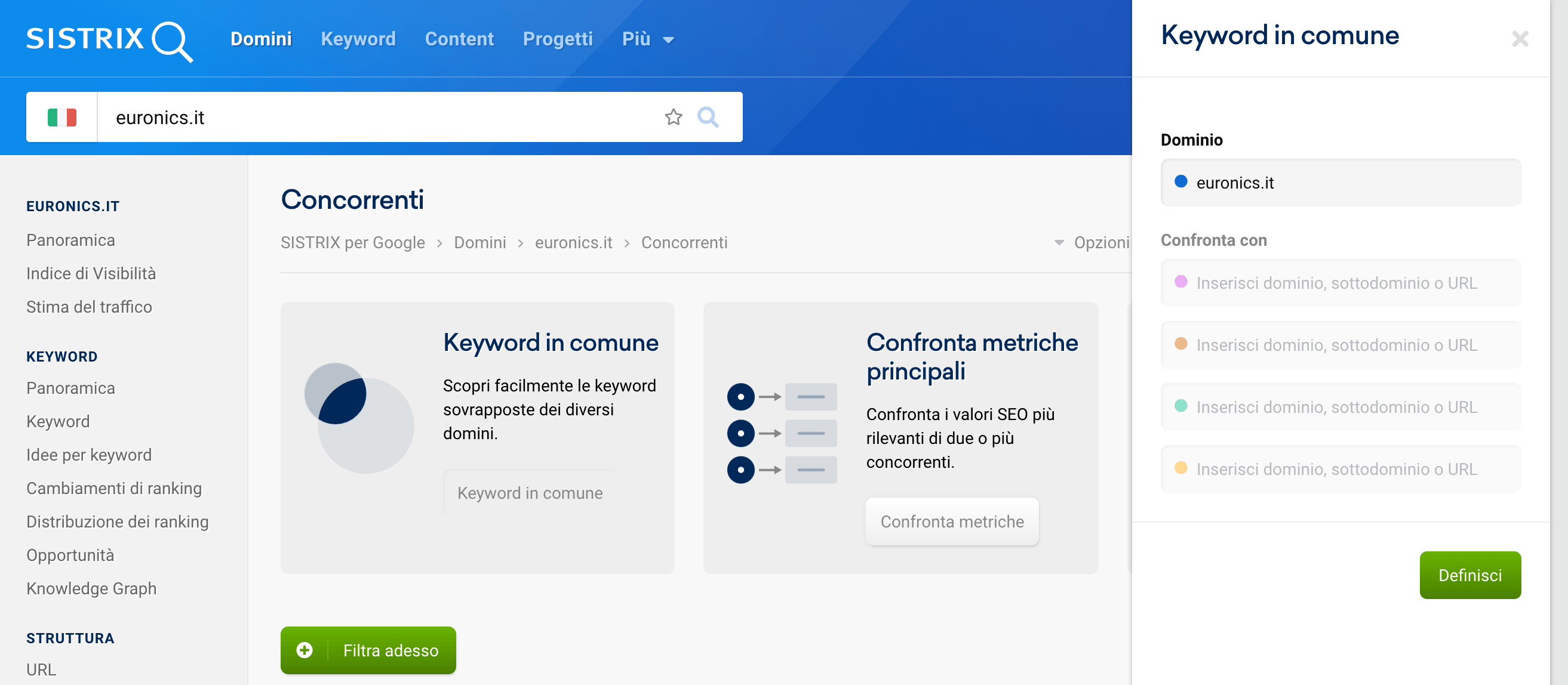Click the SISTRIX logo
Image resolution: width=1568 pixels, height=685 pixels.
tap(109, 40)
